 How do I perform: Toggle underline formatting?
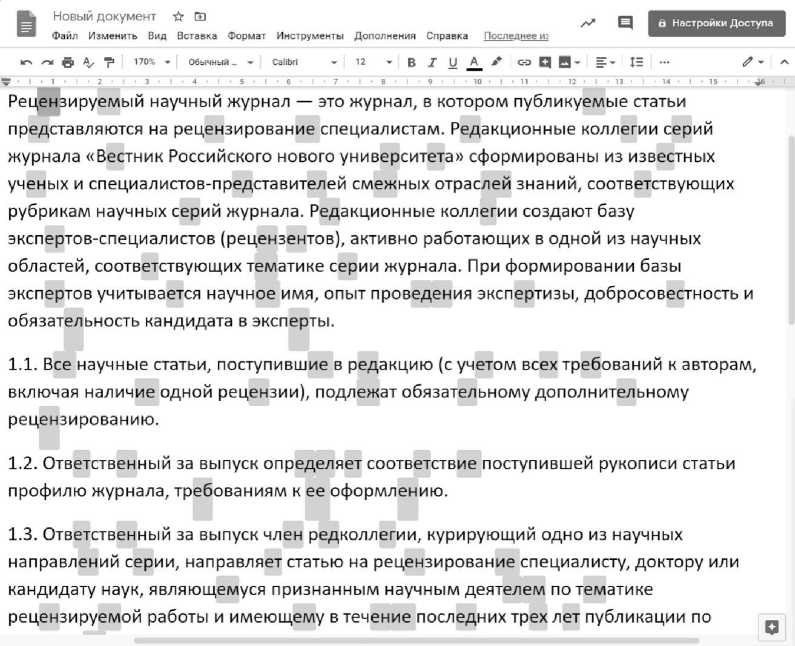(x=453, y=62)
